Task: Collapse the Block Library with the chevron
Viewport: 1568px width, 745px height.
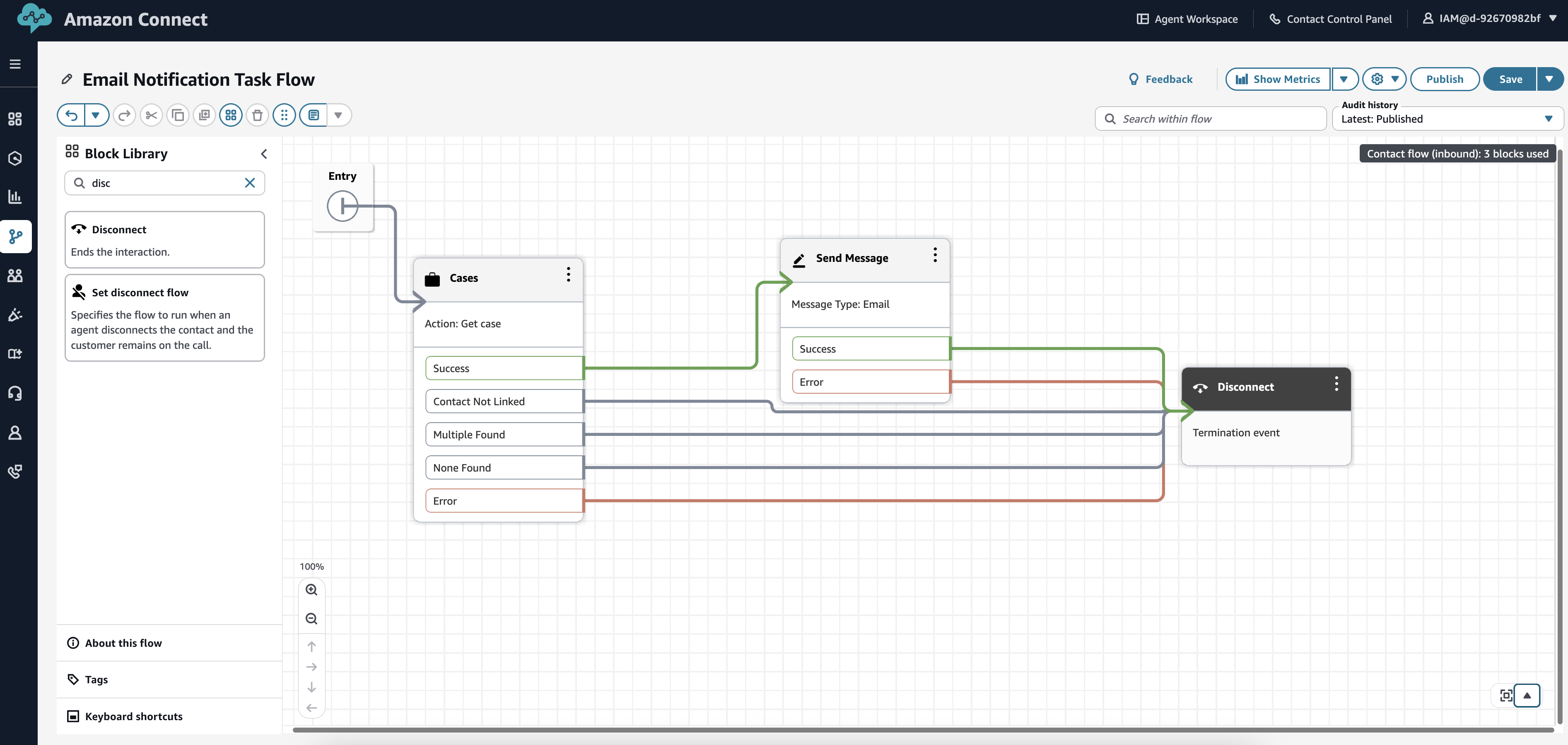Action: [263, 153]
